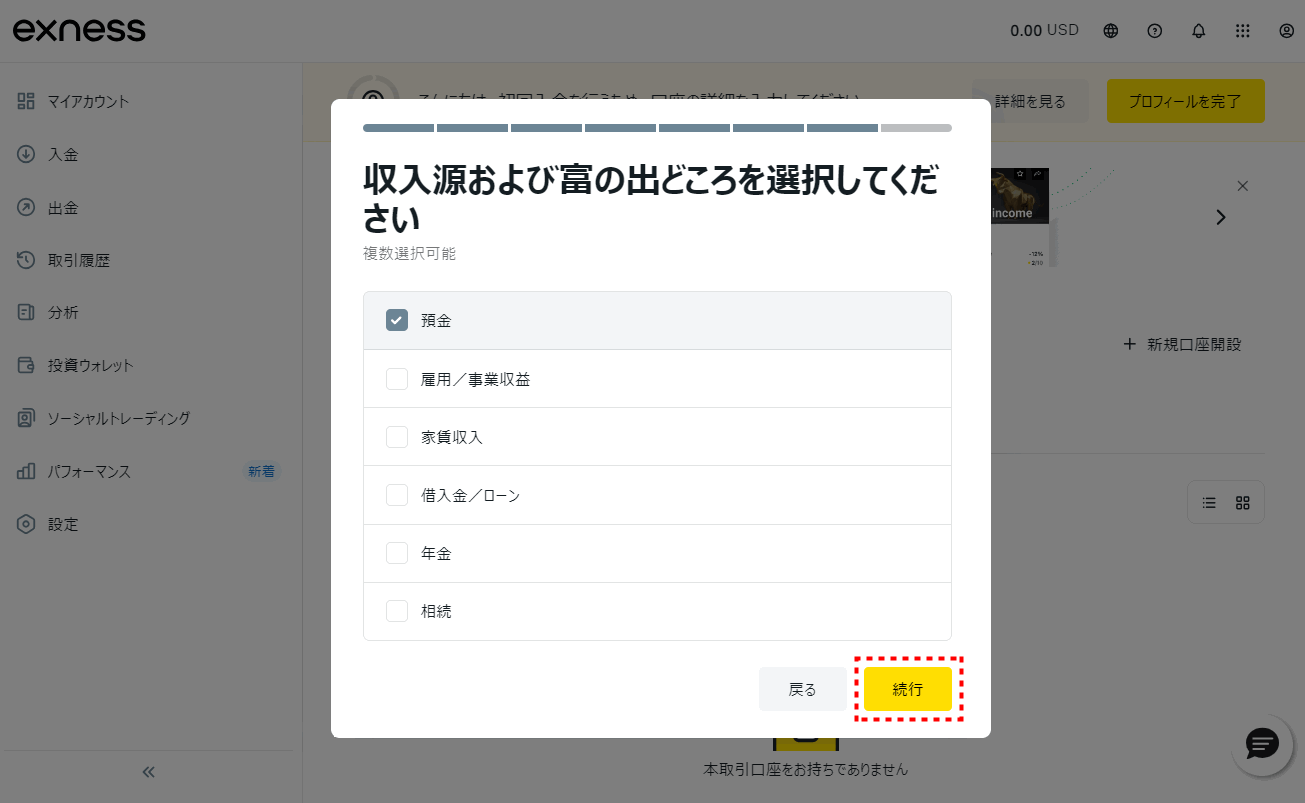Click 詳細を見る button
Image resolution: width=1305 pixels, height=803 pixels.
[x=1031, y=101]
